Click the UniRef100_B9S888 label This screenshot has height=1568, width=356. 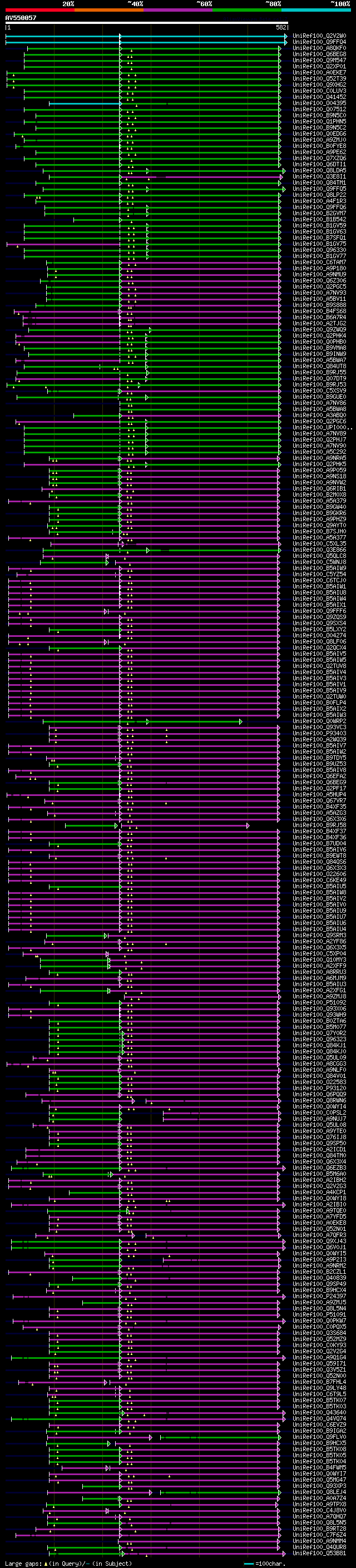click(319, 305)
